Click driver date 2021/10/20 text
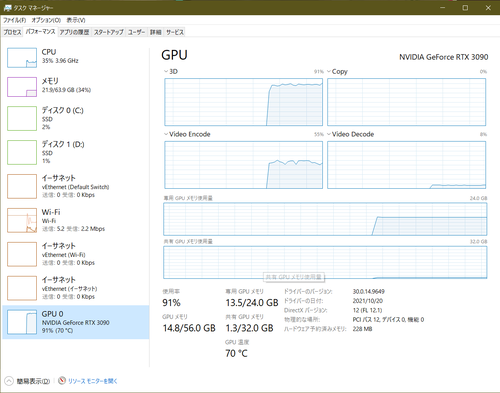Image resolution: width=500 pixels, height=393 pixels. coord(368,301)
